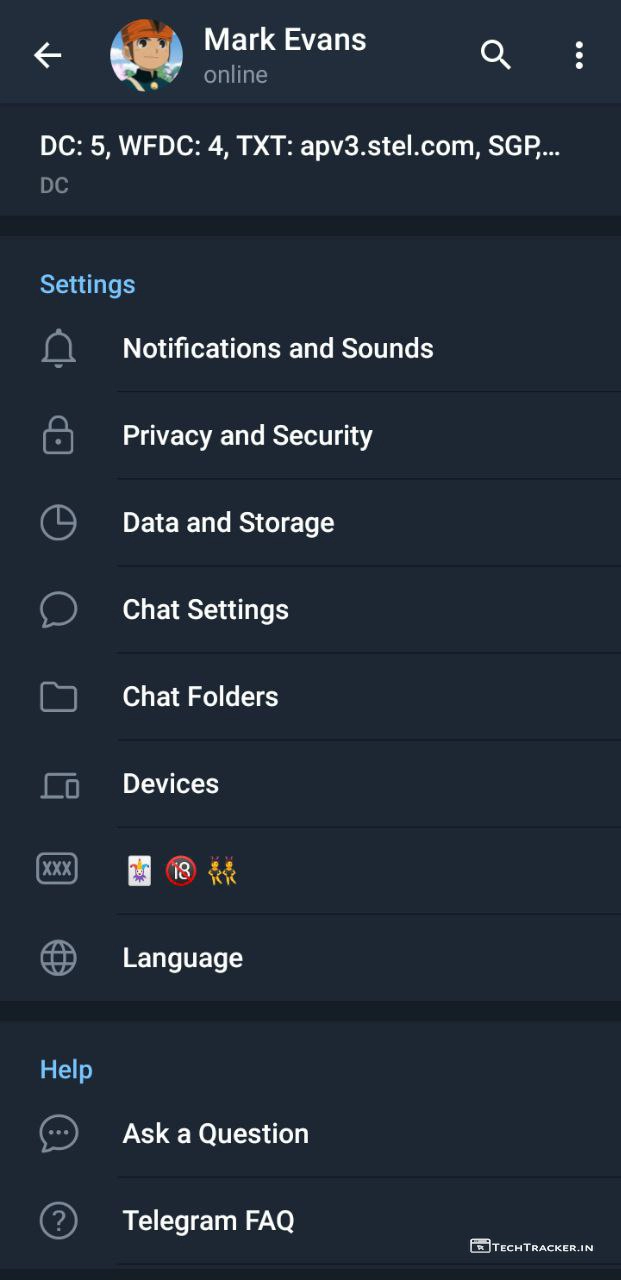621x1280 pixels.
Task: Select the emoji-labeled settings row
Action: point(180,871)
